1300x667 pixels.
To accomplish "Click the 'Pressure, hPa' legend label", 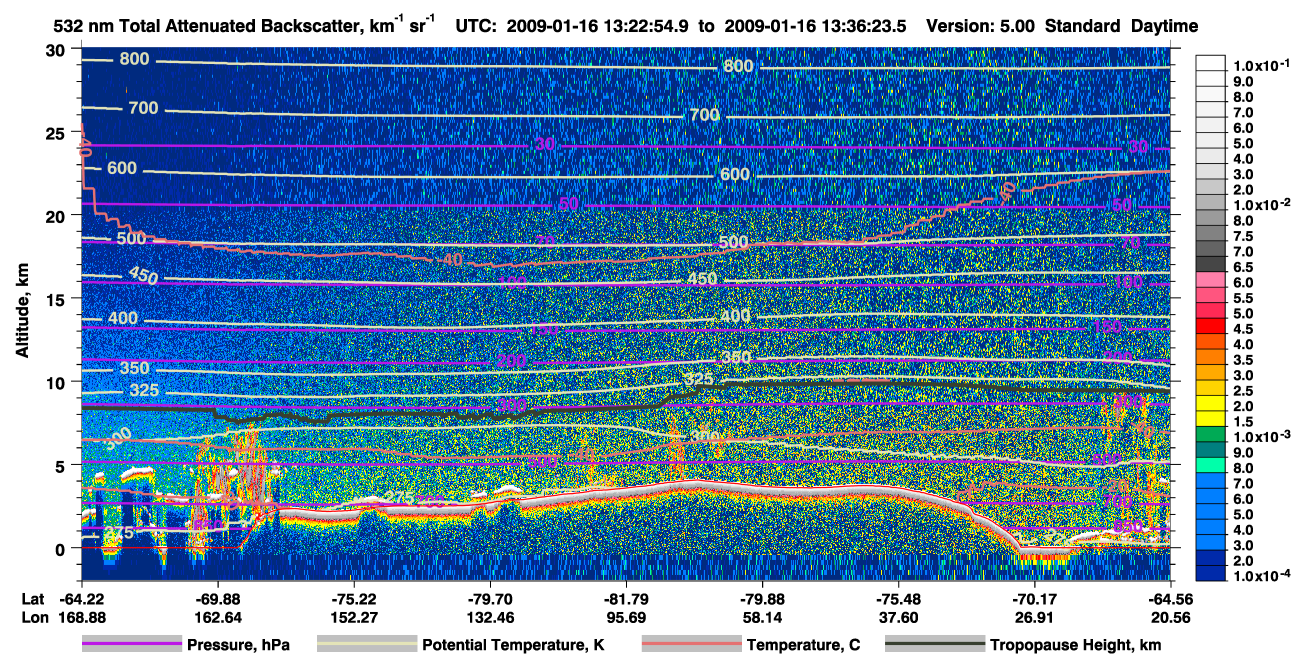I will click(237, 646).
